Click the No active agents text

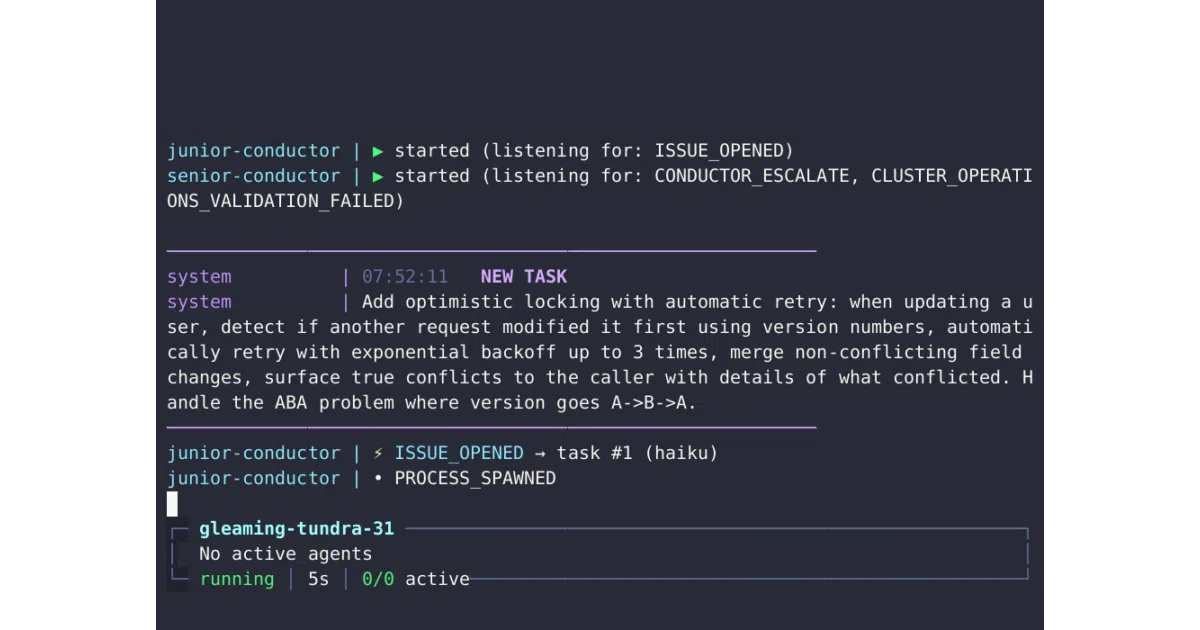(286, 554)
